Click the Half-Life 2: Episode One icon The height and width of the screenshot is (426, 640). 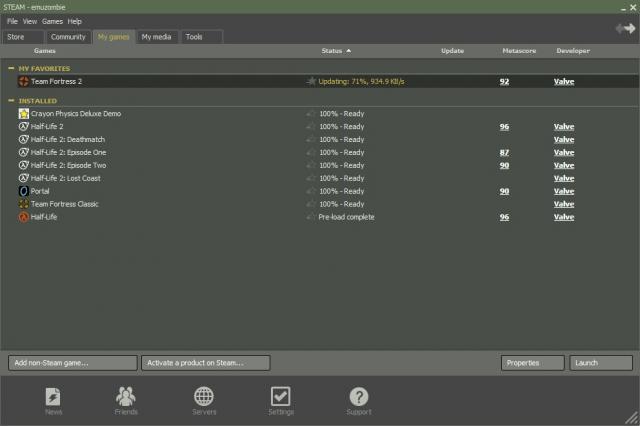click(x=24, y=152)
